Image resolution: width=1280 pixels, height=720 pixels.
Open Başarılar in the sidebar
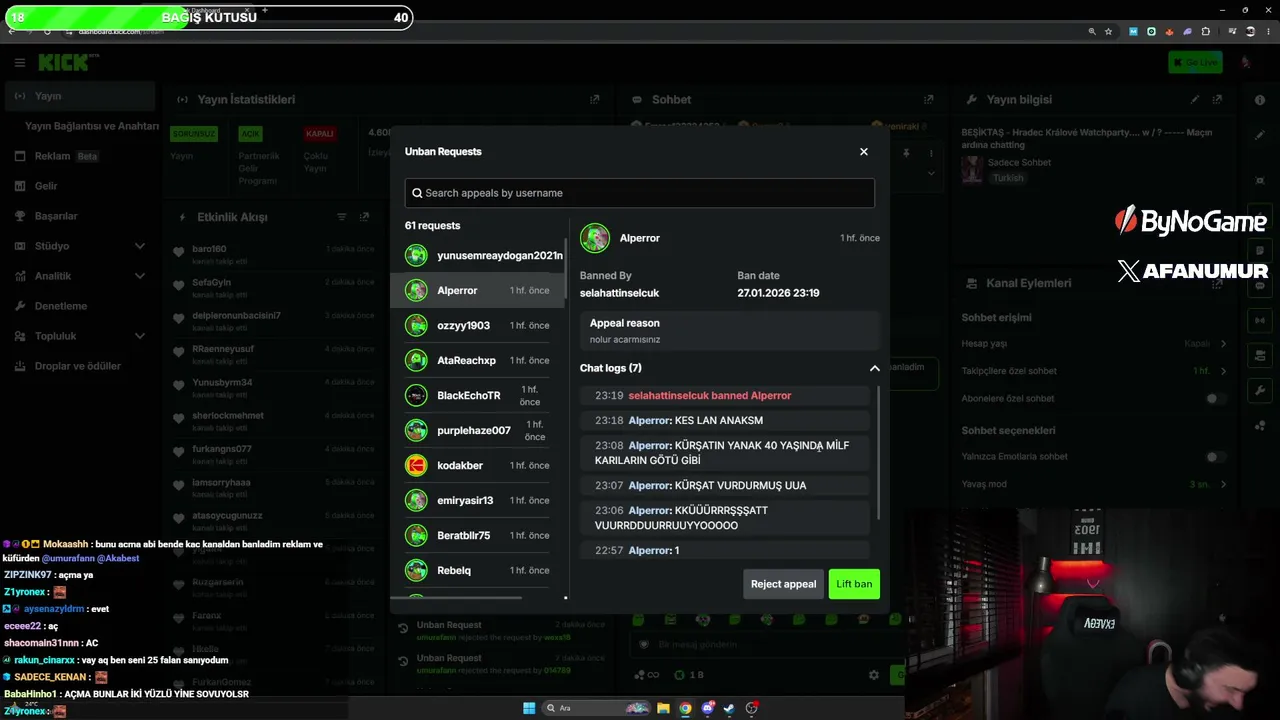pyautogui.click(x=80, y=216)
